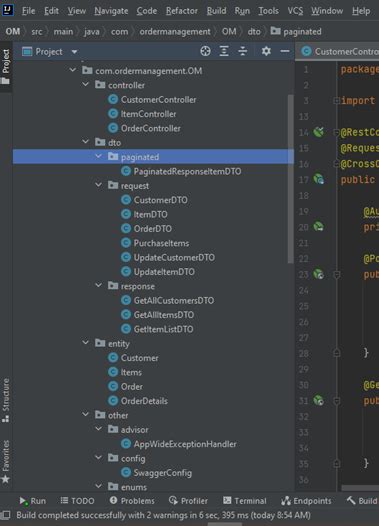
Task: Open the Navigate menu
Action: 111,11
